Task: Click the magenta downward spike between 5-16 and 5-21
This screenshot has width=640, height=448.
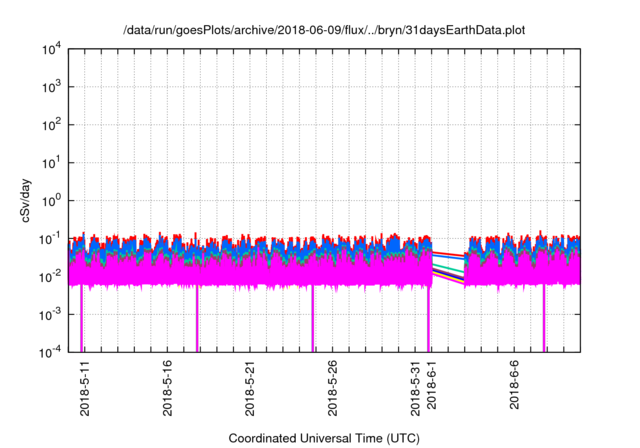Action: click(197, 320)
